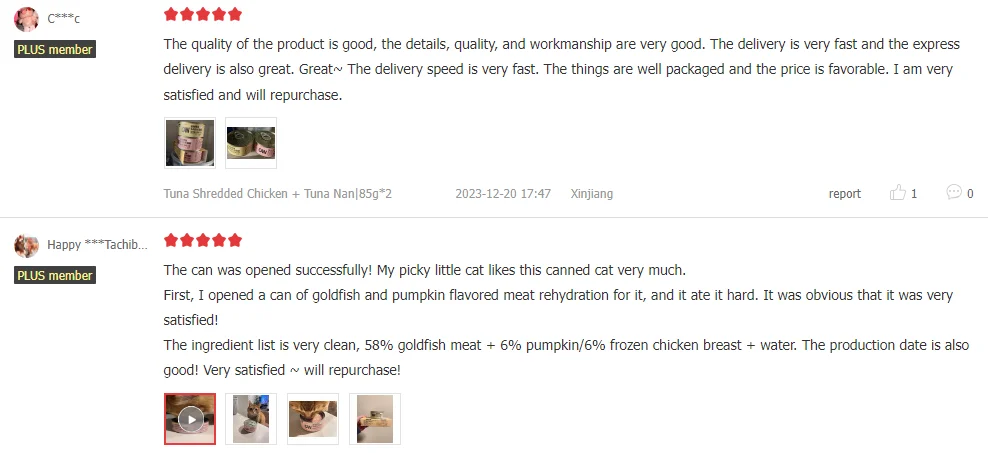Image resolution: width=988 pixels, height=453 pixels.
Task: Open the comment bubble on C***c's review
Action: click(954, 193)
